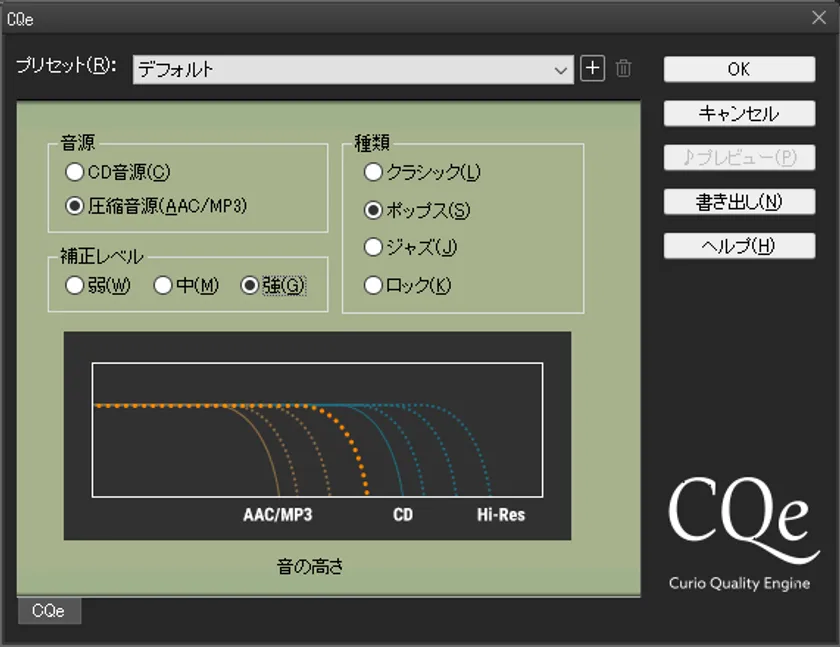The height and width of the screenshot is (647, 840).
Task: Click 書き出し(N) export button
Action: [x=739, y=202]
